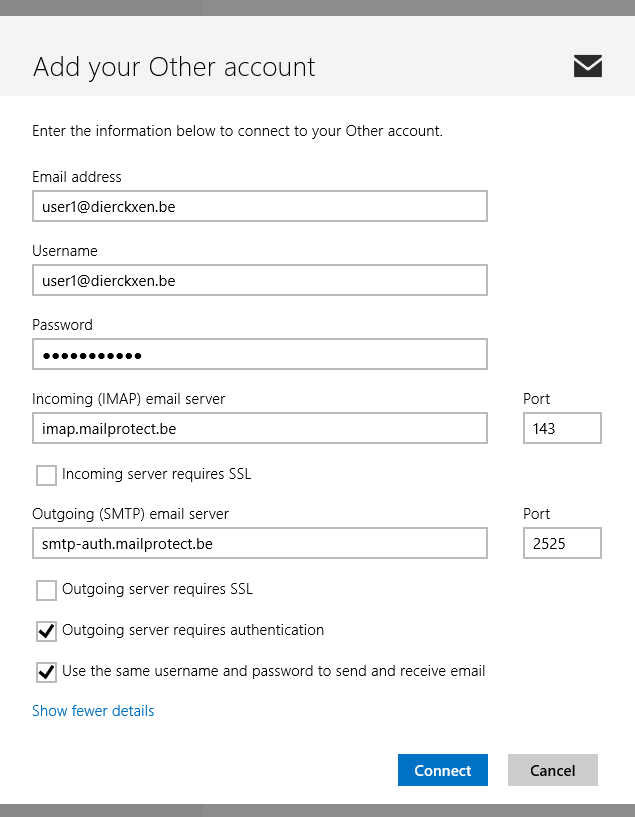Click the 'Email address' field label
Image resolution: width=635 pixels, height=817 pixels.
(77, 177)
